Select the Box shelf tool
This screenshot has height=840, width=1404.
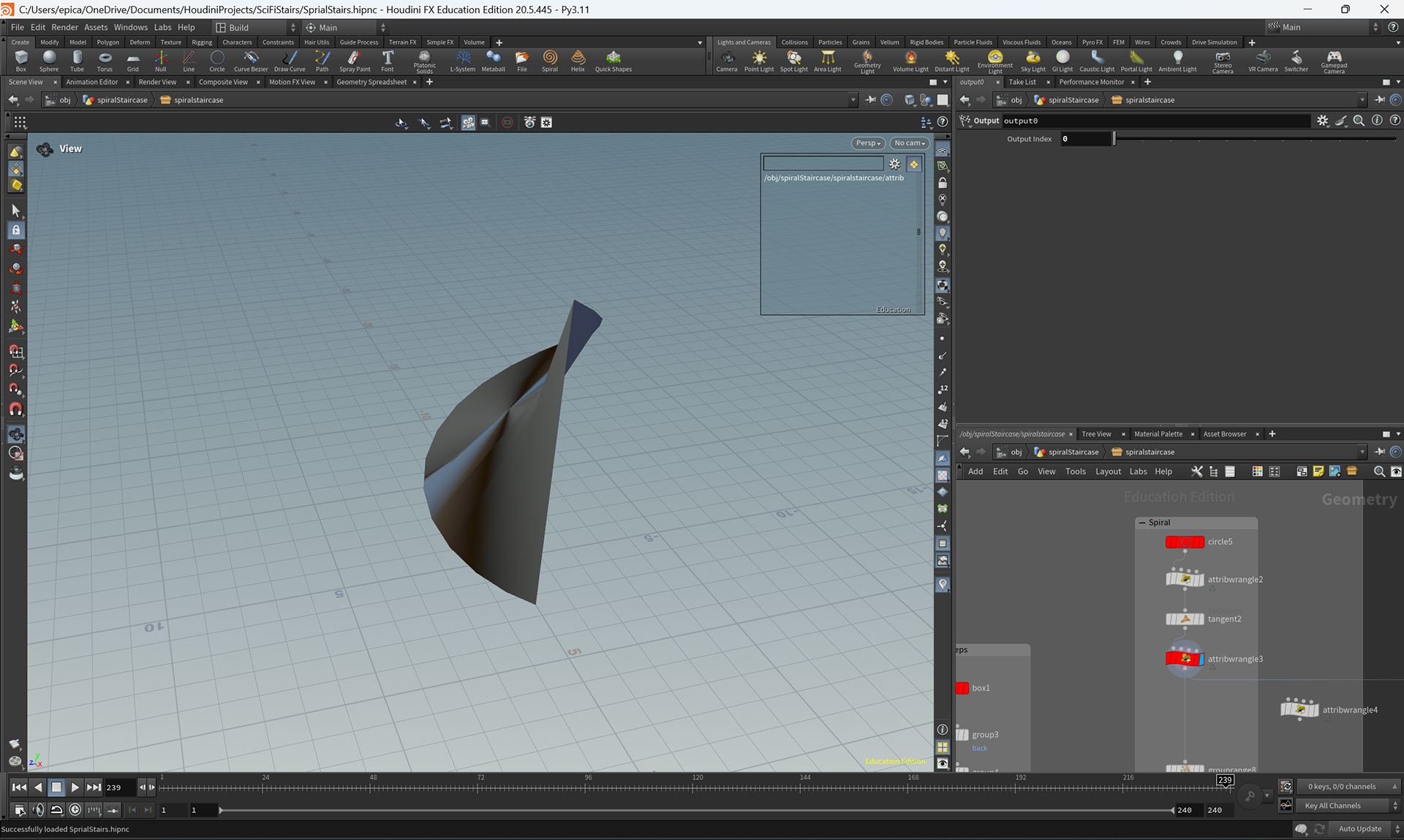point(21,61)
